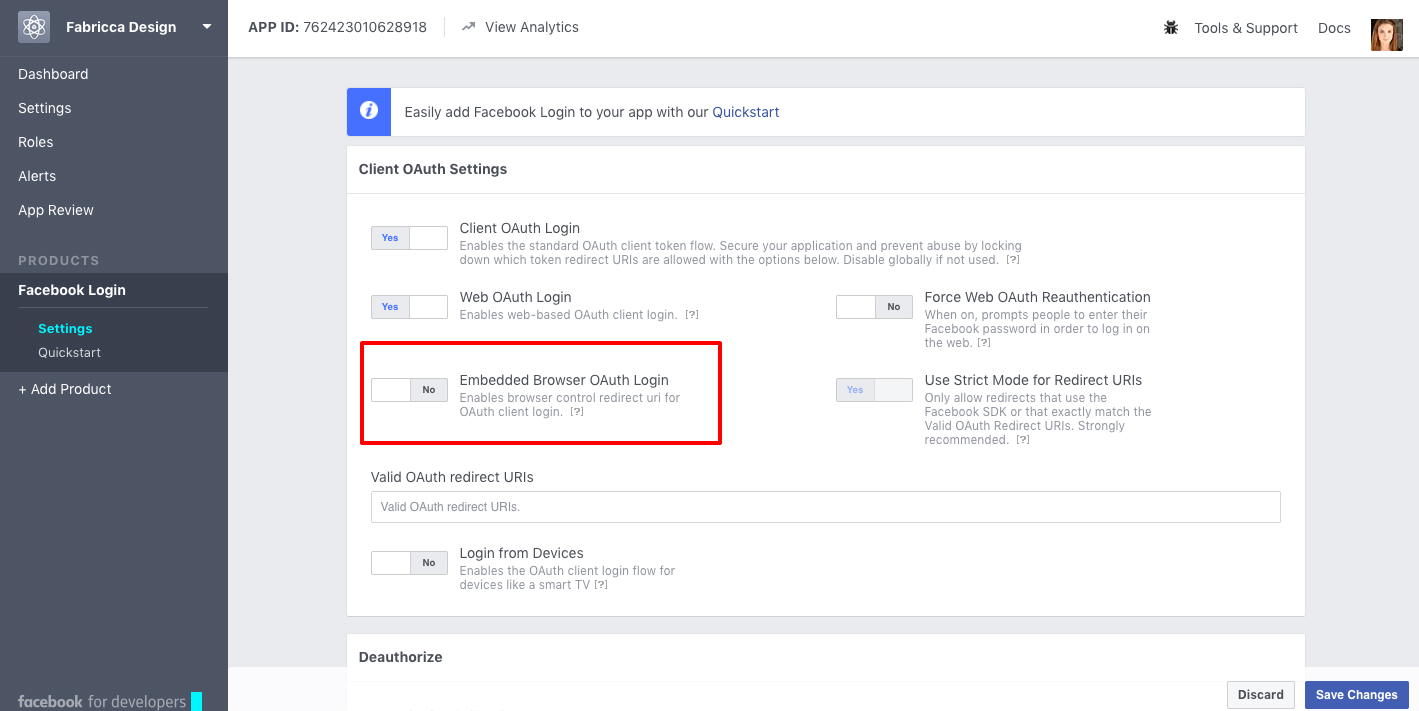The height and width of the screenshot is (711, 1419).
Task: Follow the Quickstart link in the banner
Action: [x=745, y=112]
